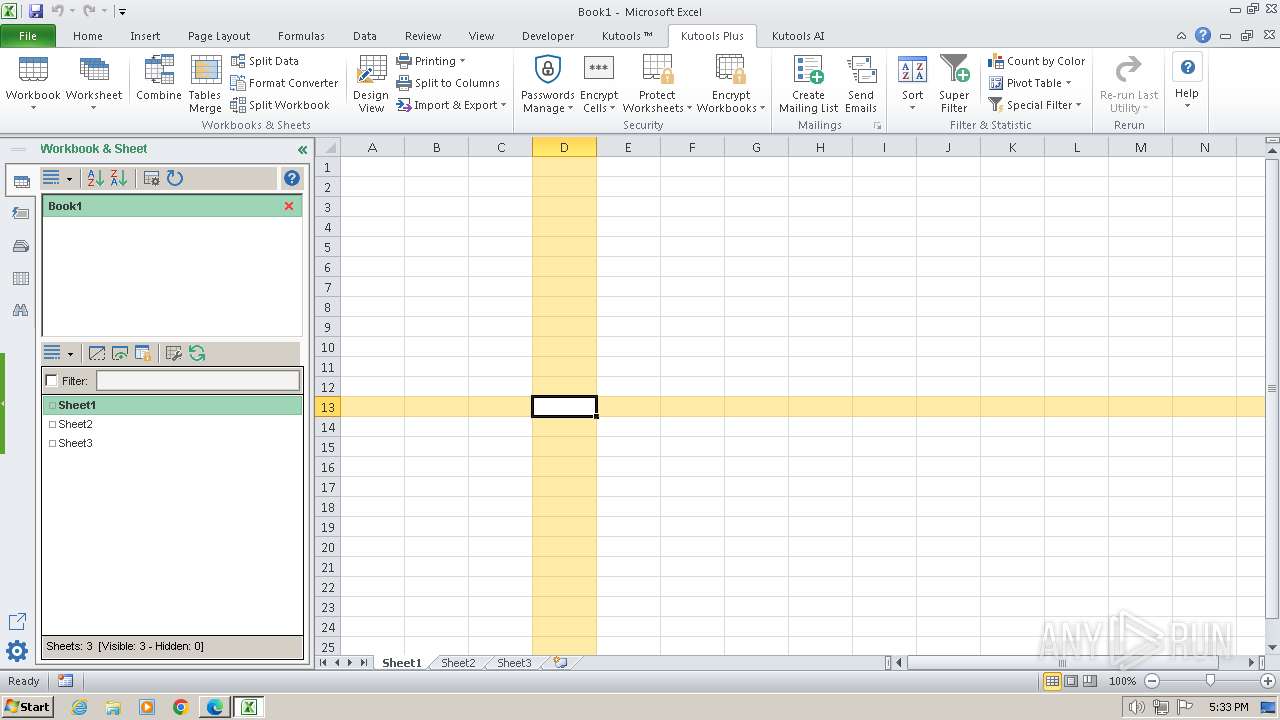Expand Workbook dropdown in ribbon

click(x=33, y=107)
